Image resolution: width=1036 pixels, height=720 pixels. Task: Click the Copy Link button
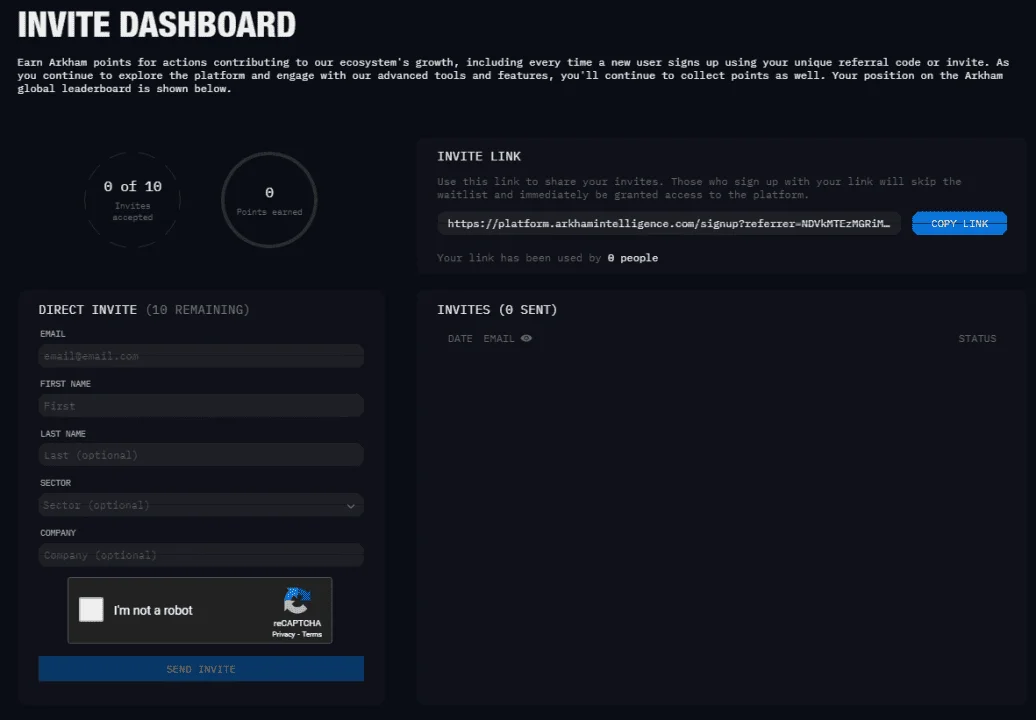959,223
